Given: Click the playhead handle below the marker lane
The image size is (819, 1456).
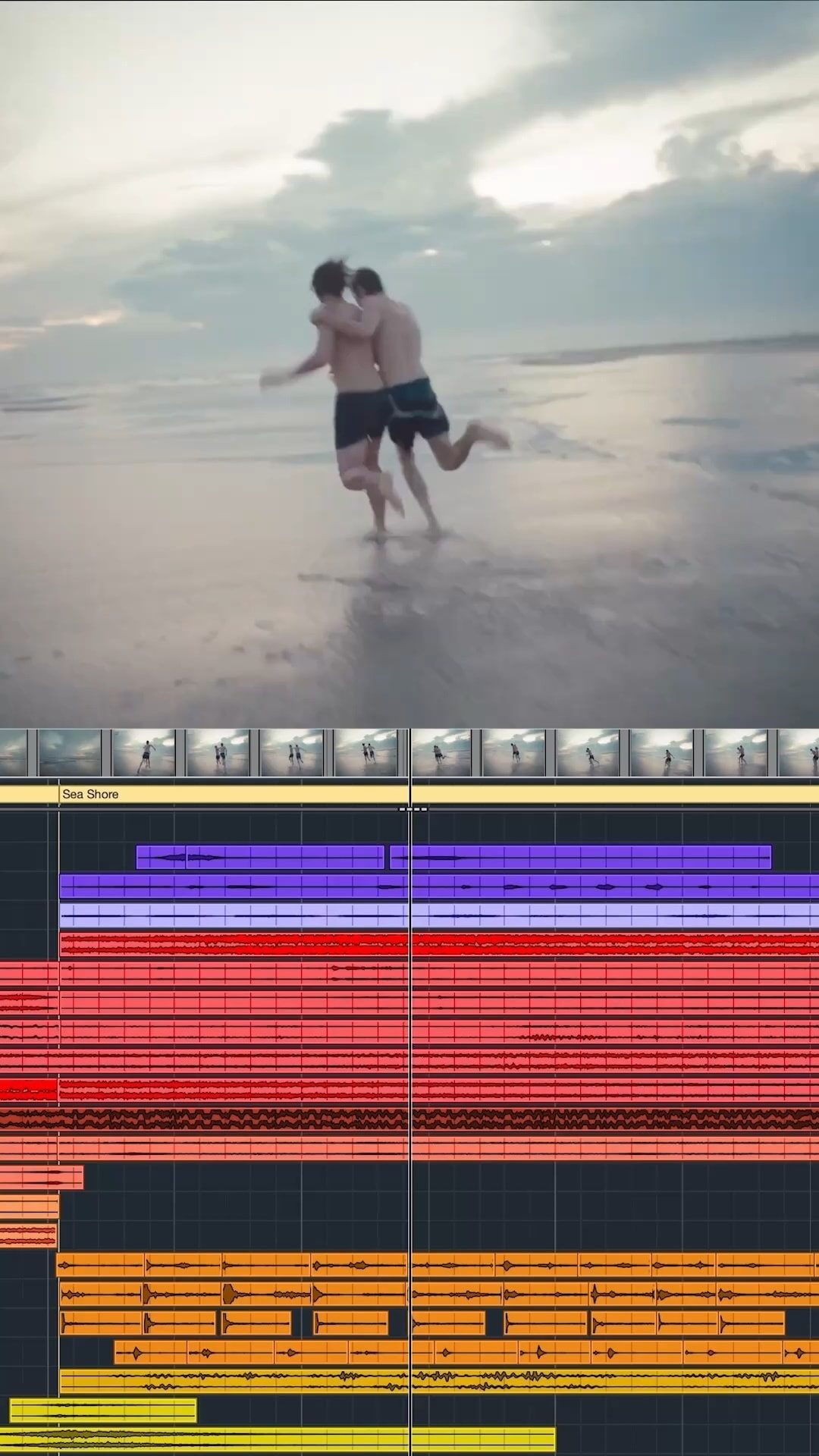Looking at the screenshot, I should point(413,809).
